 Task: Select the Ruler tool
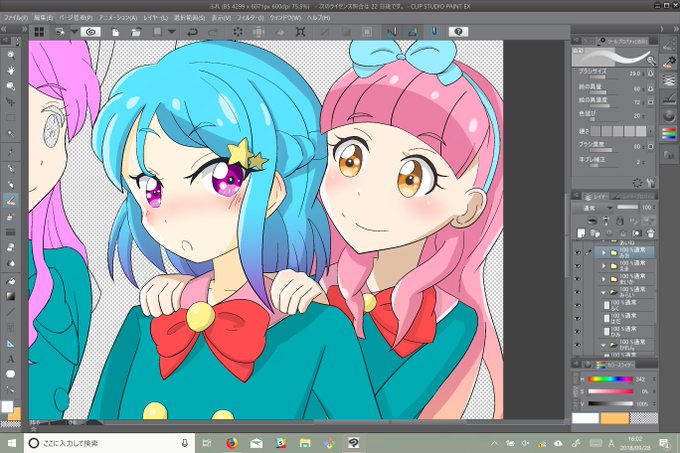click(10, 343)
